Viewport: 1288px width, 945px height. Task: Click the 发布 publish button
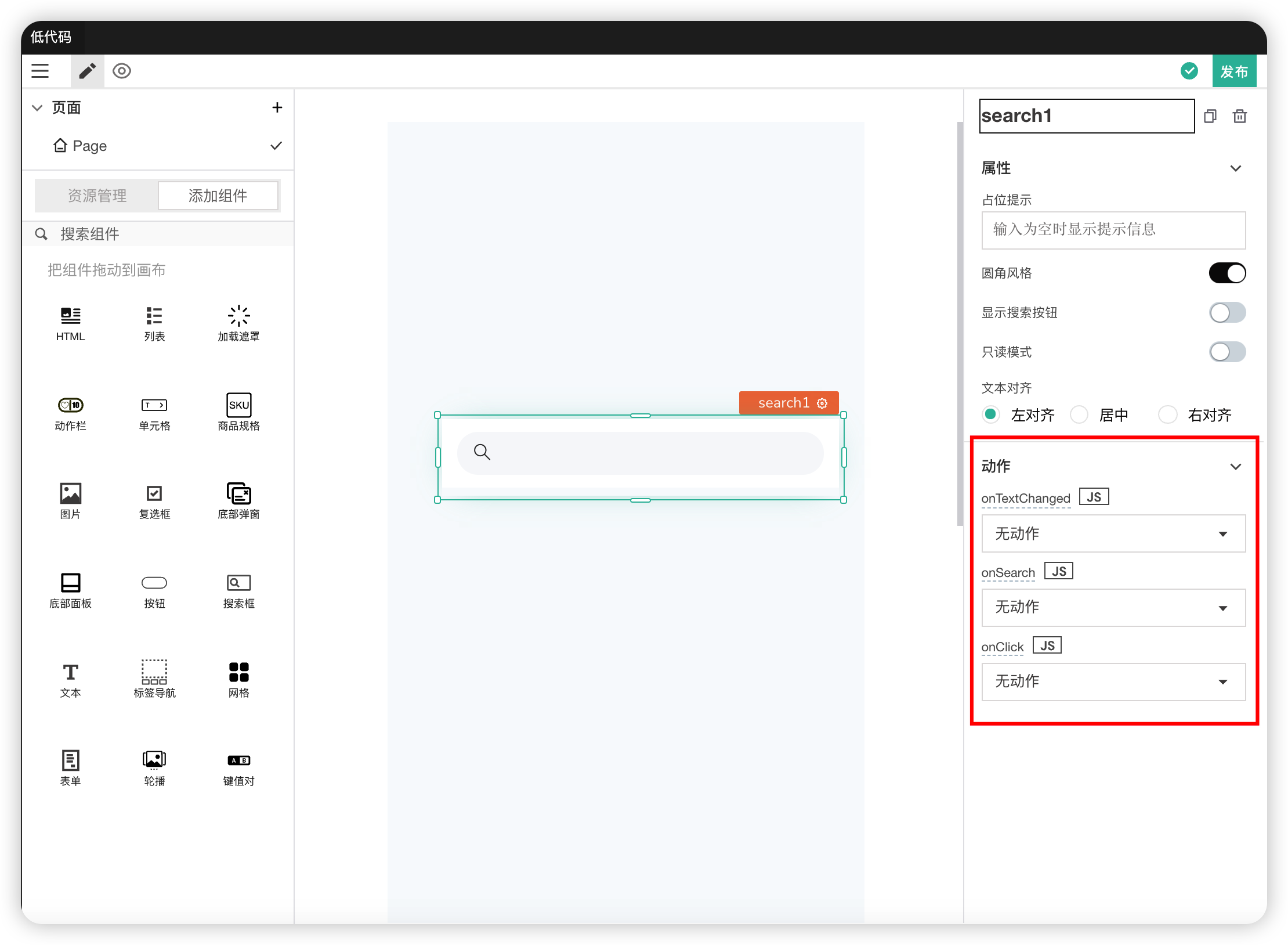[x=1233, y=71]
